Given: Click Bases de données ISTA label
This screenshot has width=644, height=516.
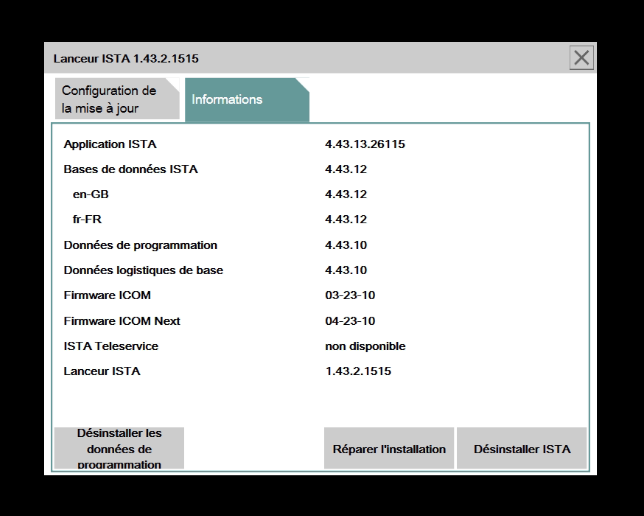Looking at the screenshot, I should coord(131,169).
